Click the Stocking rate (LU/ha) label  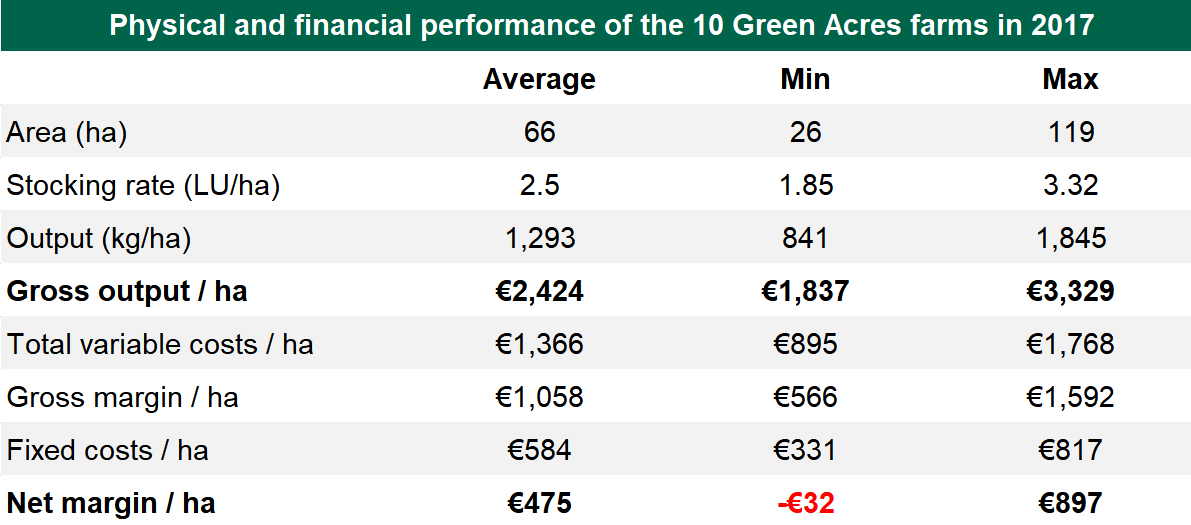point(143,186)
